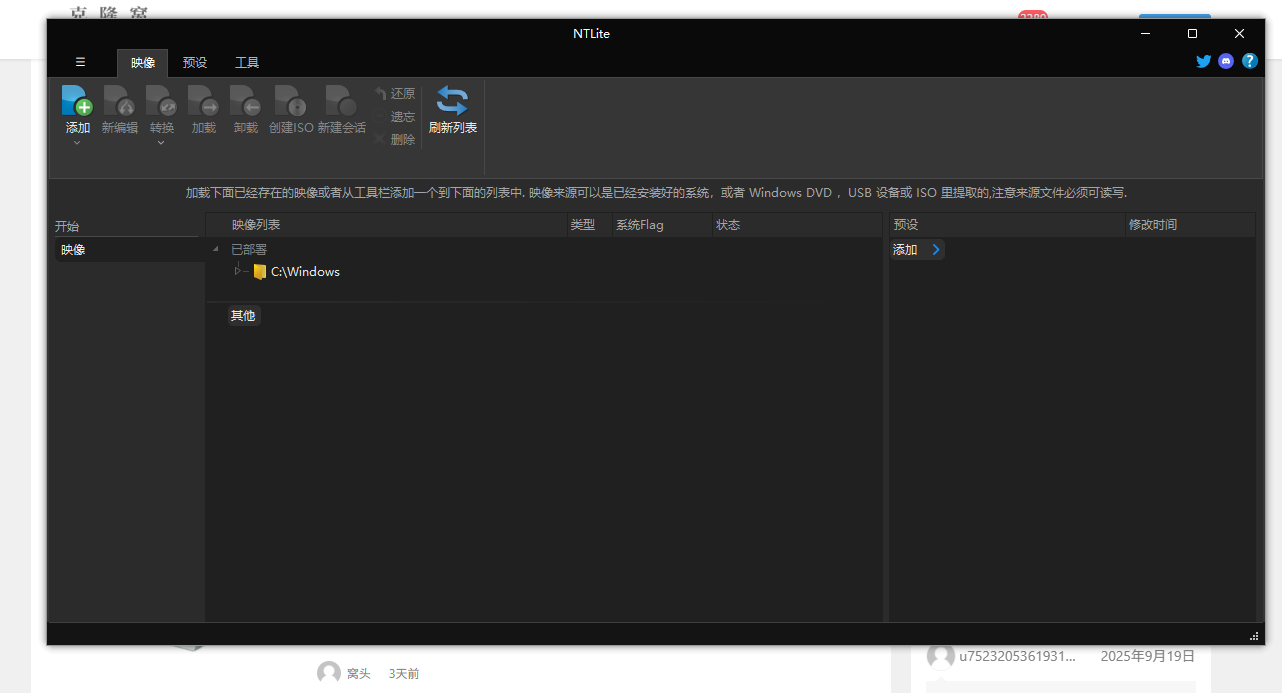
Task: Click the 添加 button in presets panel
Action: point(916,250)
